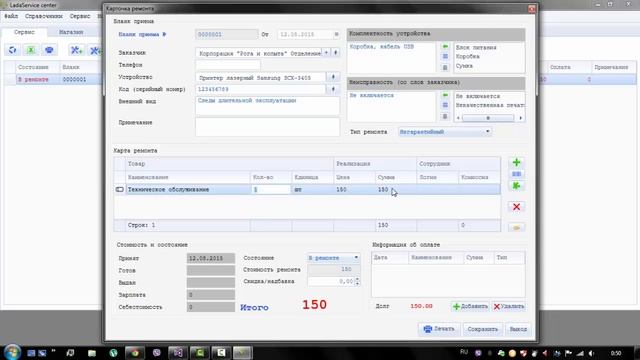
Task: Open customer picker button next to Заказчик
Action: (336, 53)
